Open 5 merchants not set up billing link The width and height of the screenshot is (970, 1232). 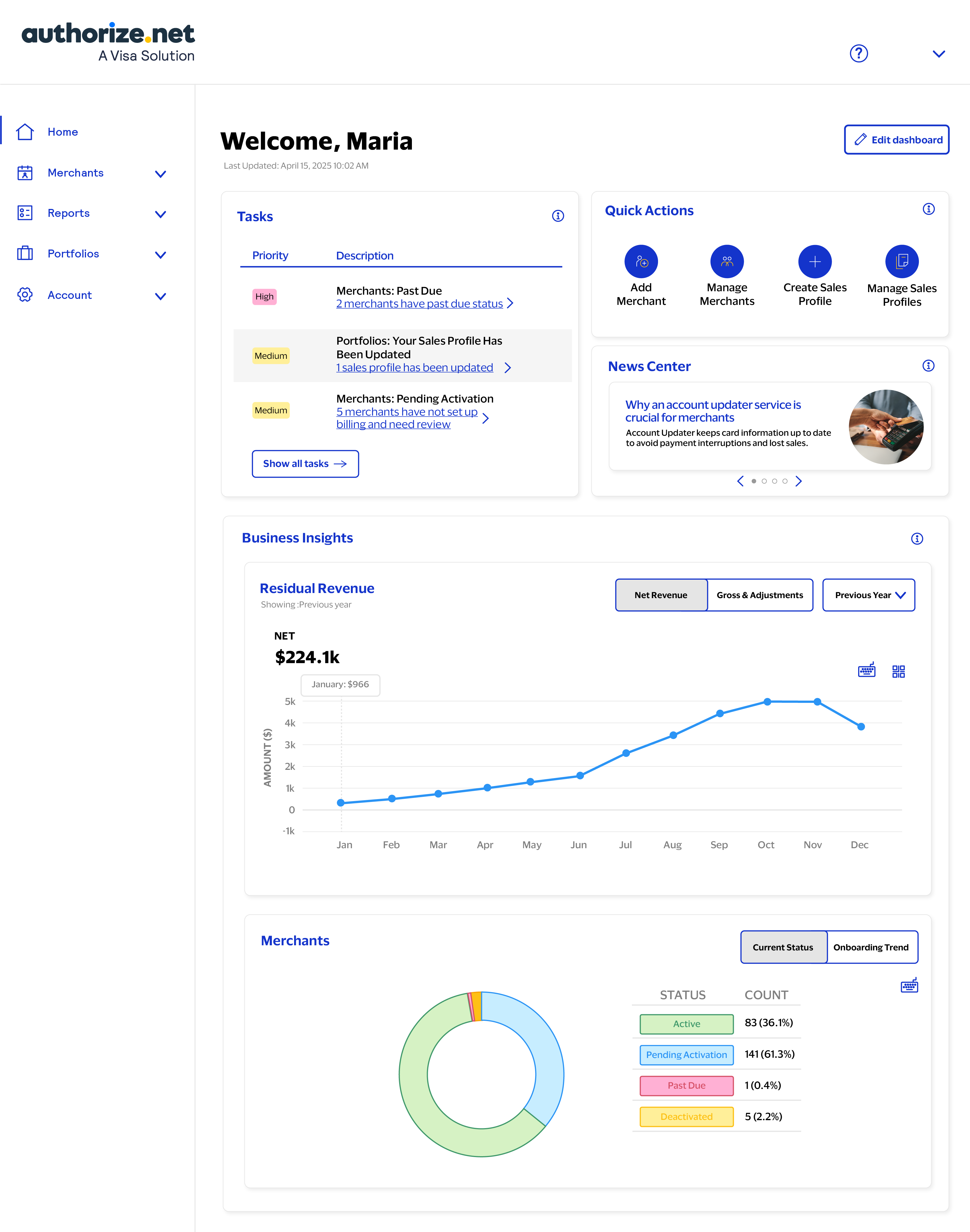[407, 418]
